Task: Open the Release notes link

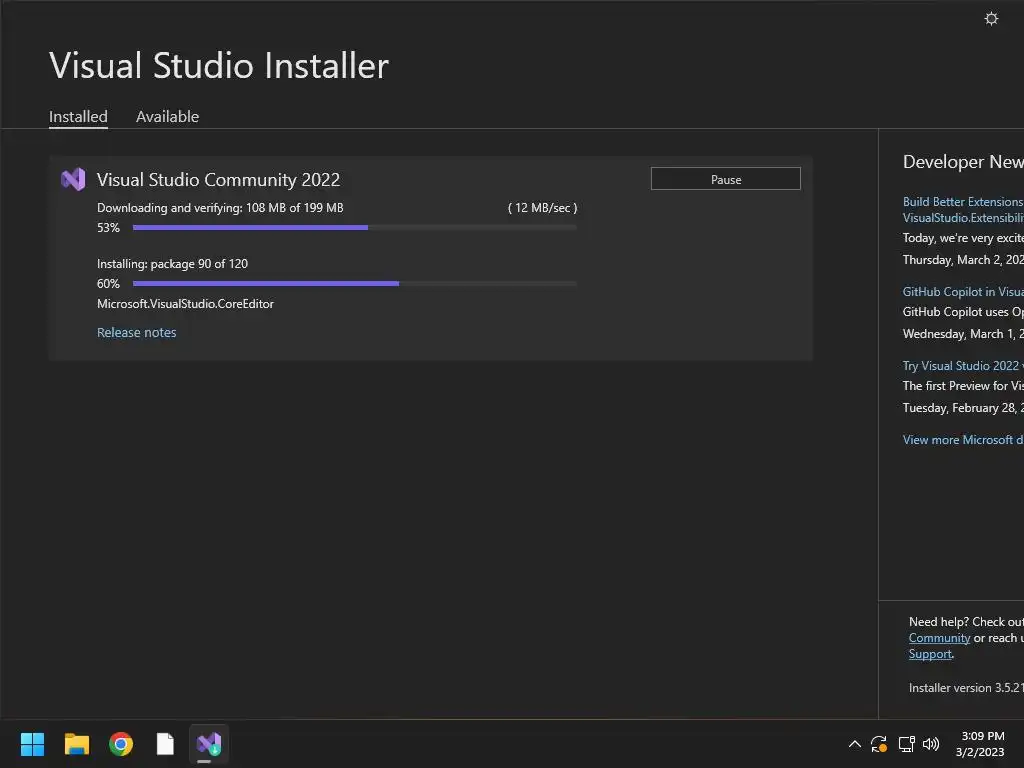Action: click(x=136, y=332)
